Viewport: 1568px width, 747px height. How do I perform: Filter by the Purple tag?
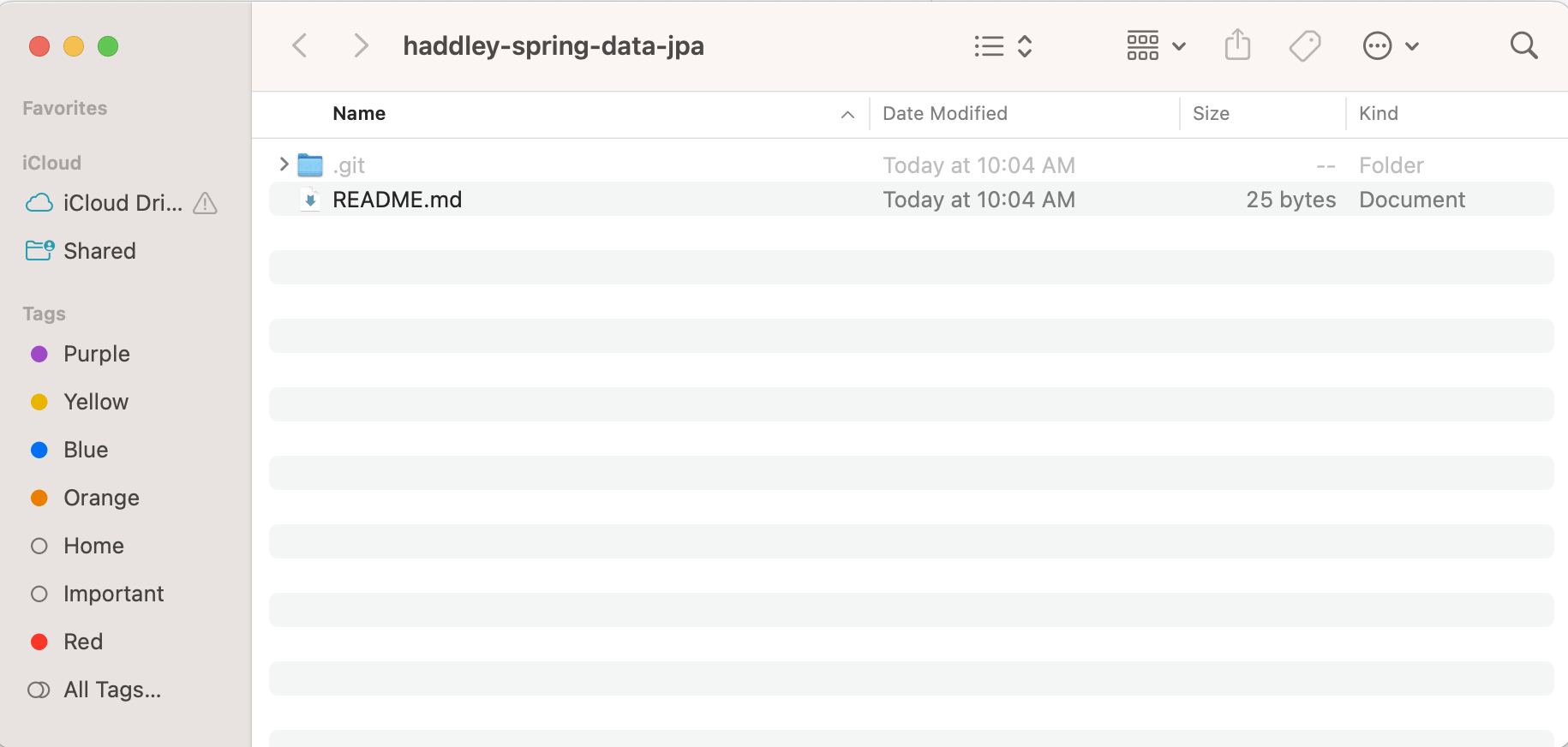96,354
